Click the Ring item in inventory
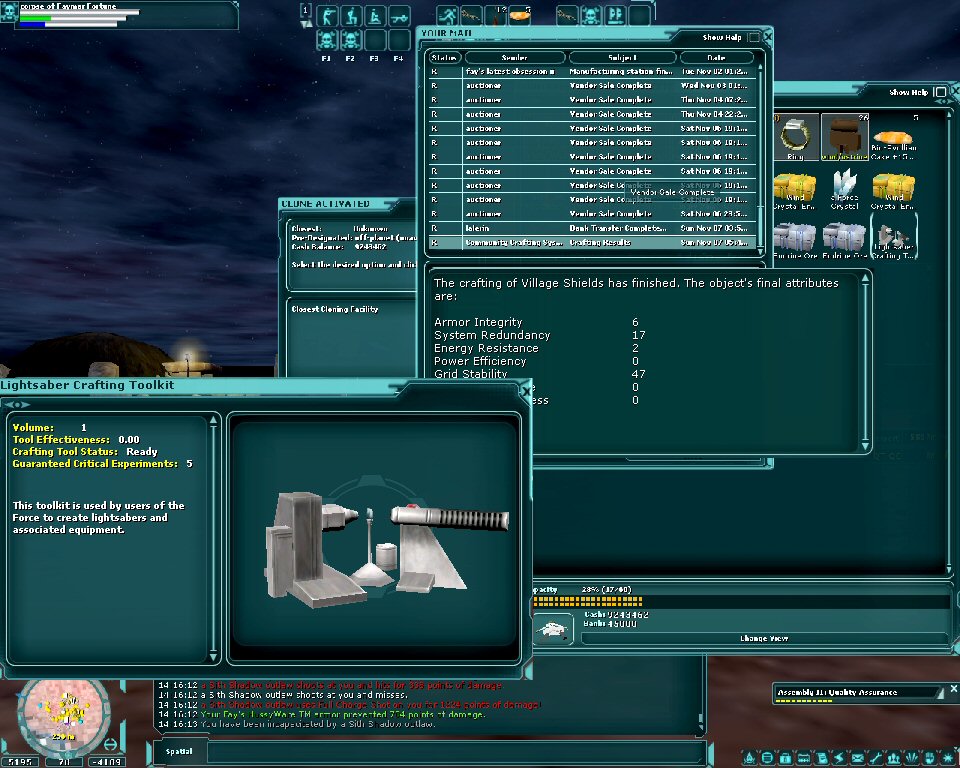 (x=794, y=134)
